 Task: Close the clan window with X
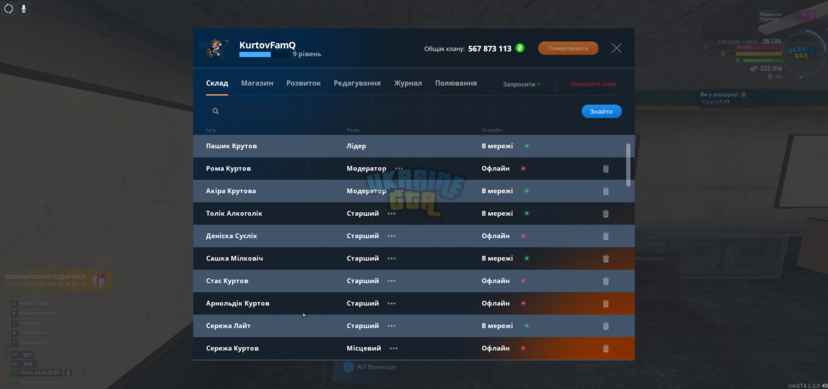point(616,48)
